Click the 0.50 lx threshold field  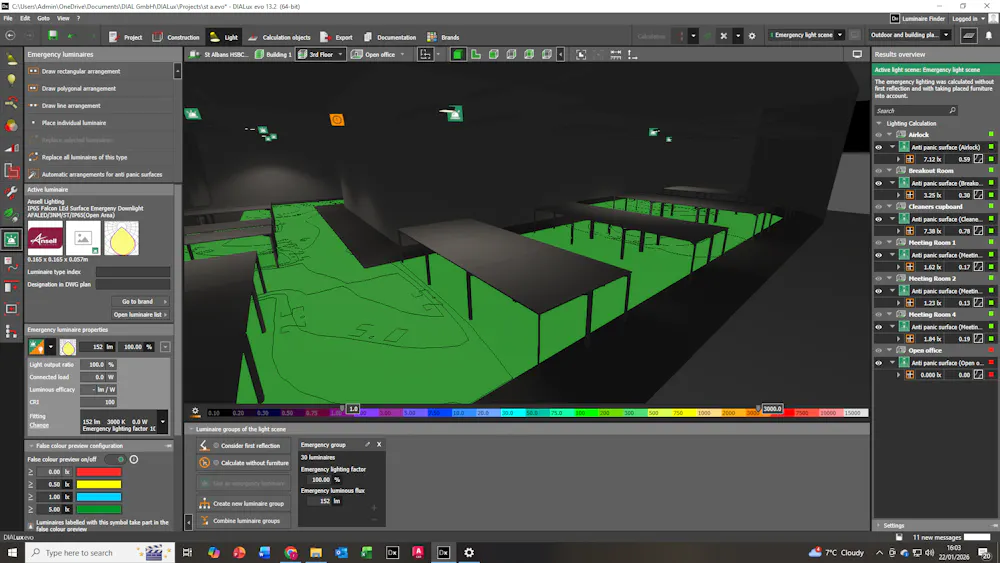click(49, 485)
